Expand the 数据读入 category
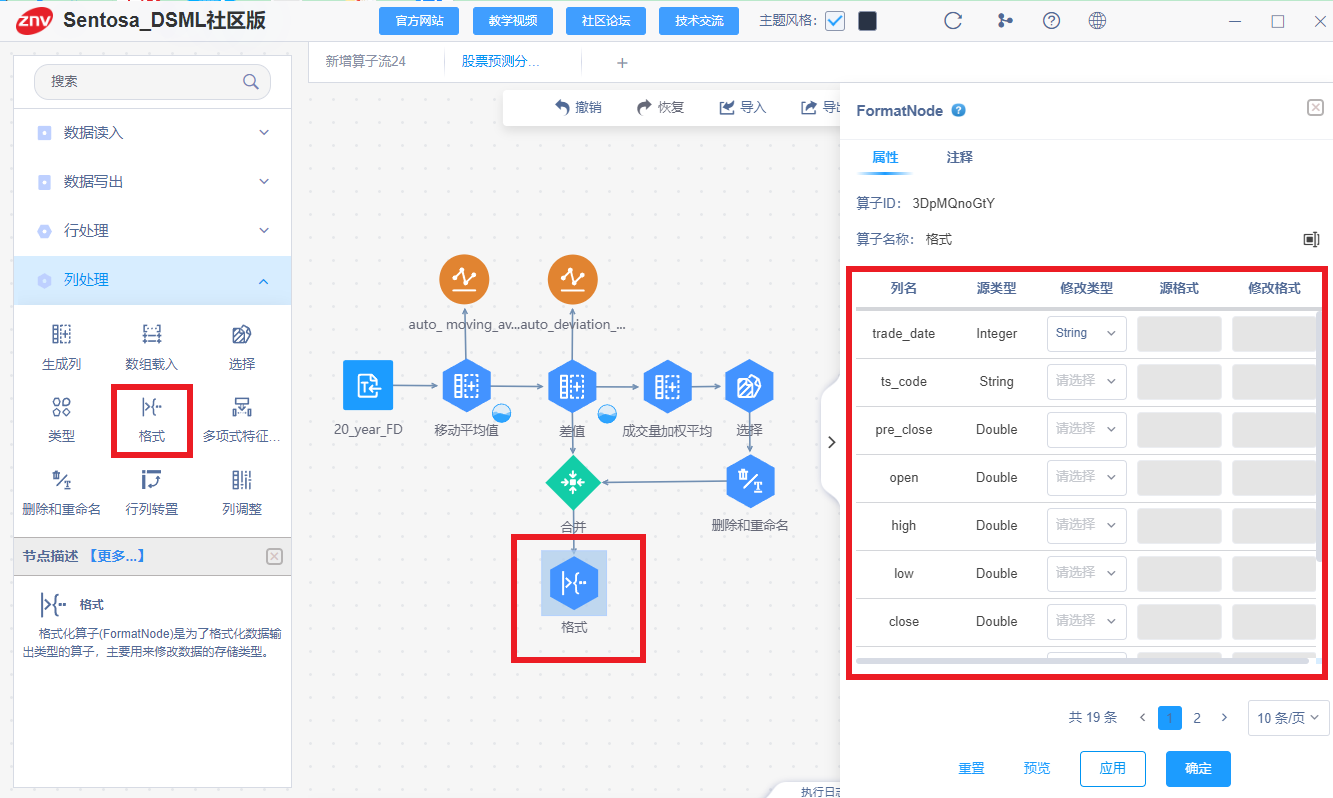The width and height of the screenshot is (1333, 798). [152, 133]
